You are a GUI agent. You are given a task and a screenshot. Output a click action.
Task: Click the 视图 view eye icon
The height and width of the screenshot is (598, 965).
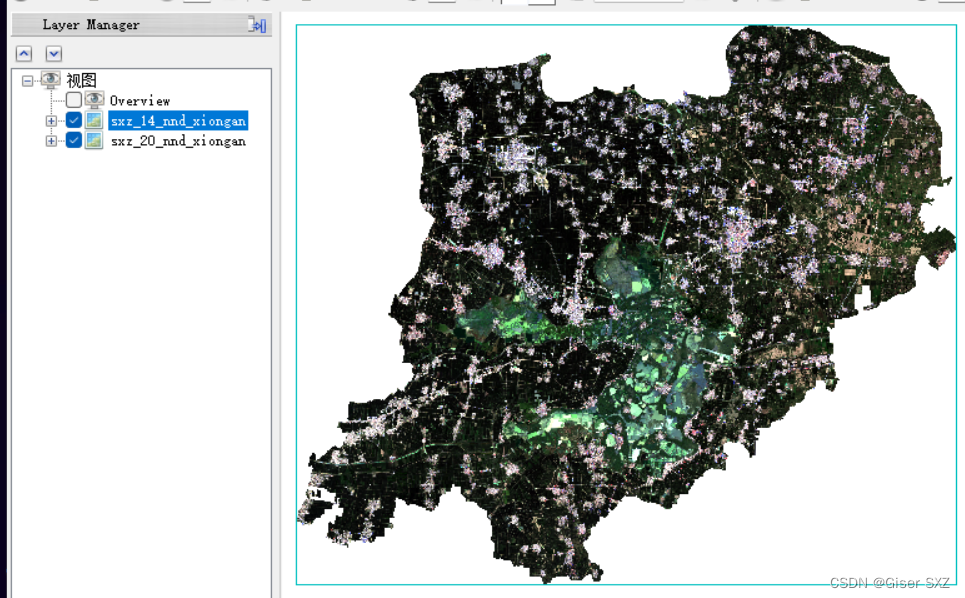coord(50,79)
